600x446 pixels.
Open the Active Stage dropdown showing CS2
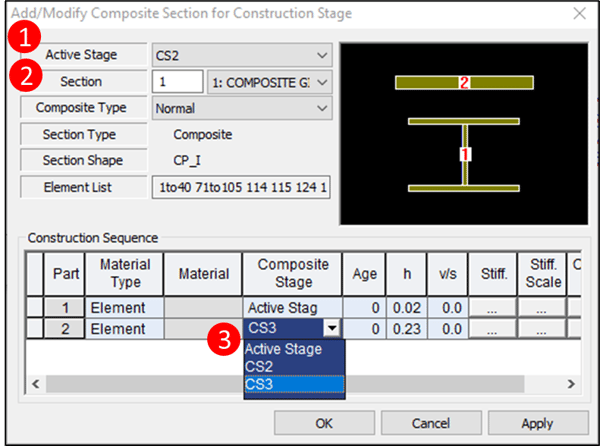click(242, 55)
